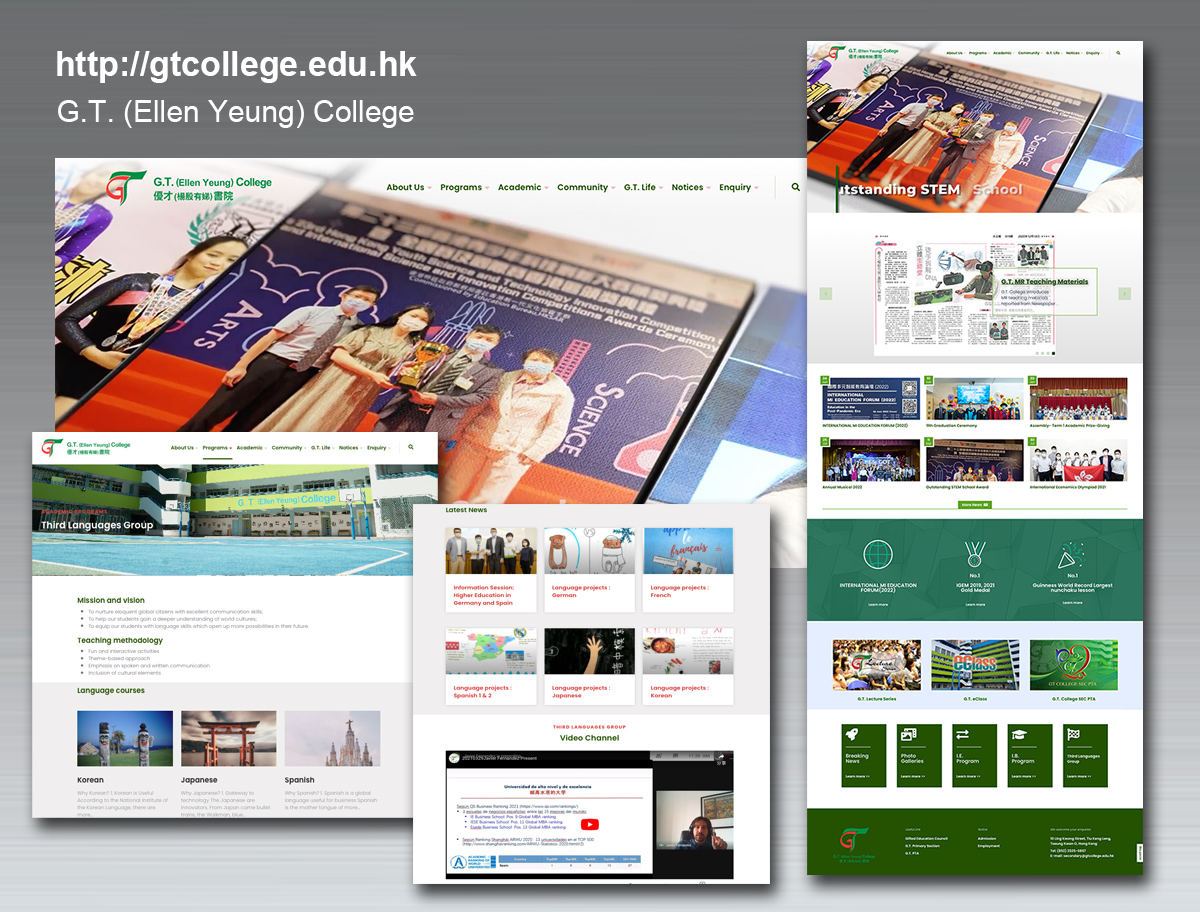The width and height of the screenshot is (1200, 912).
Task: Click arrows icon on I.E. Program tile
Action: coord(962,735)
